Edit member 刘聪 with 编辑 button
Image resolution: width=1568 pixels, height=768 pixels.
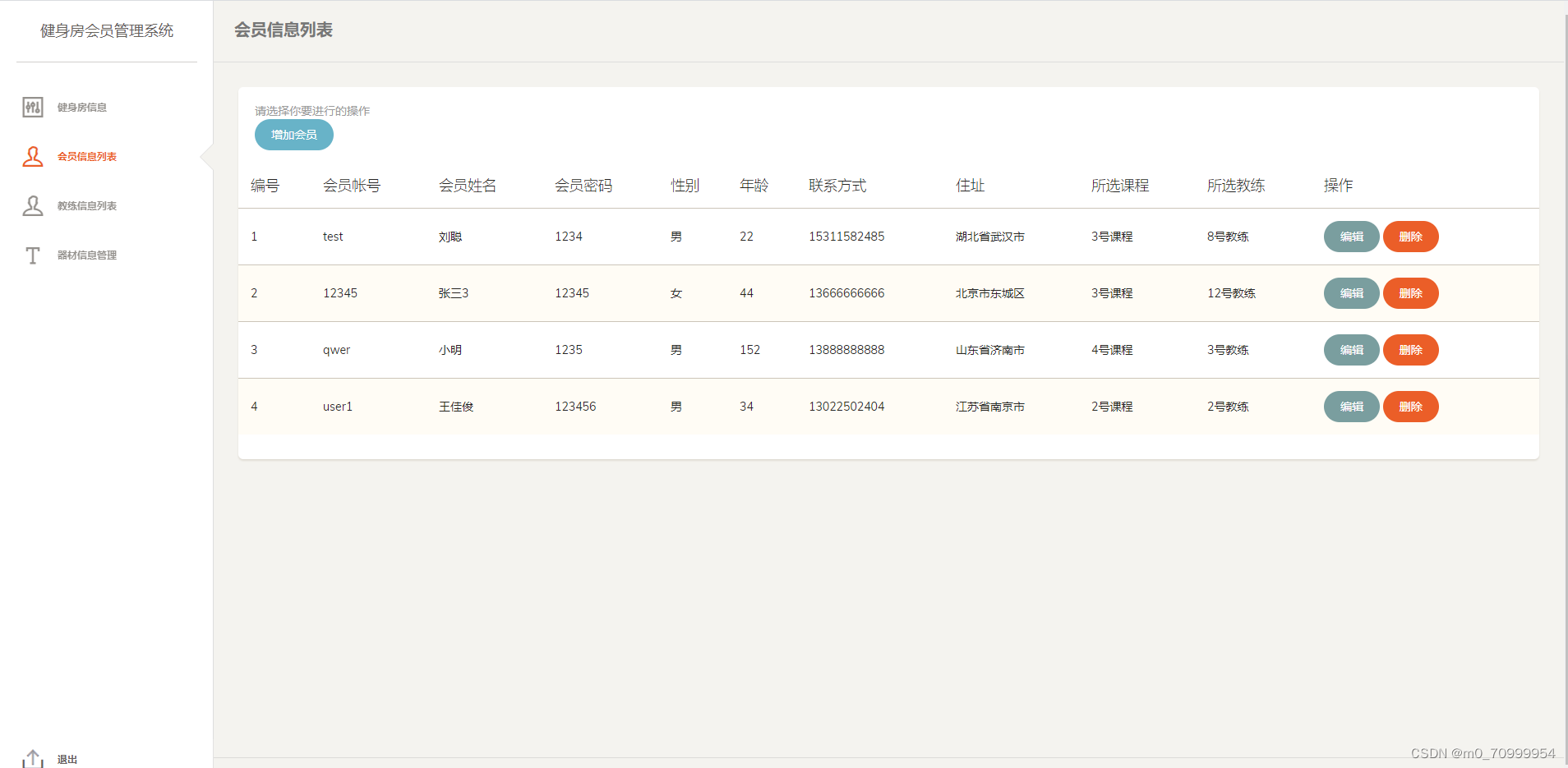(x=1351, y=237)
